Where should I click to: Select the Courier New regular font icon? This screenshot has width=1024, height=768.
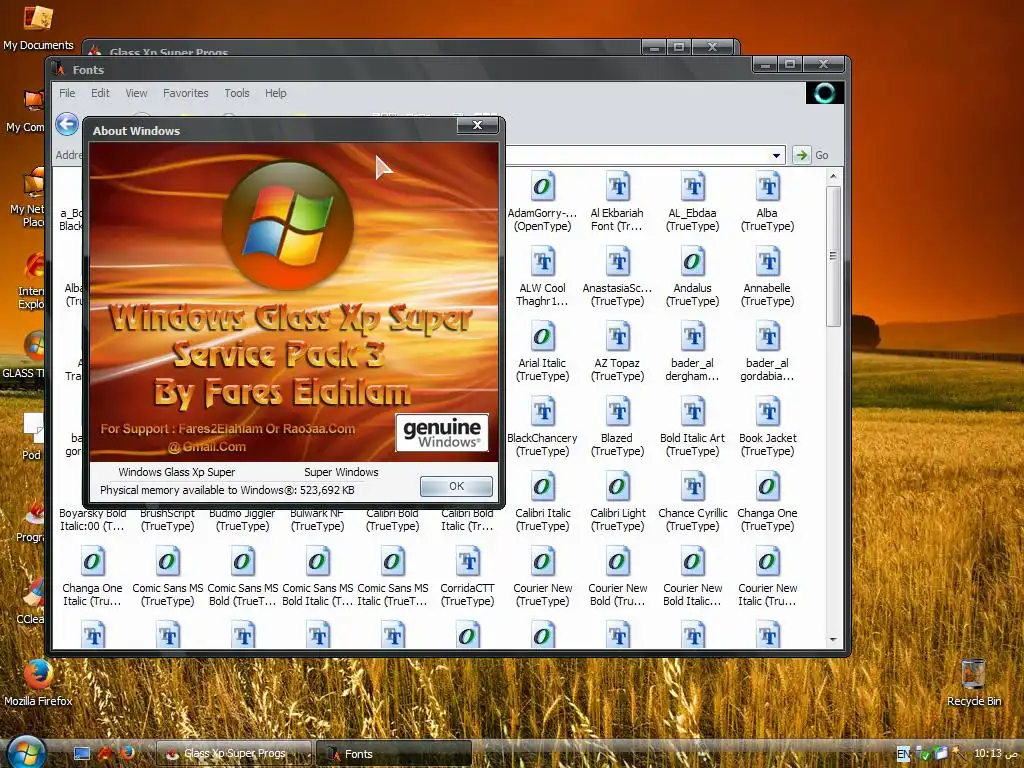point(542,562)
